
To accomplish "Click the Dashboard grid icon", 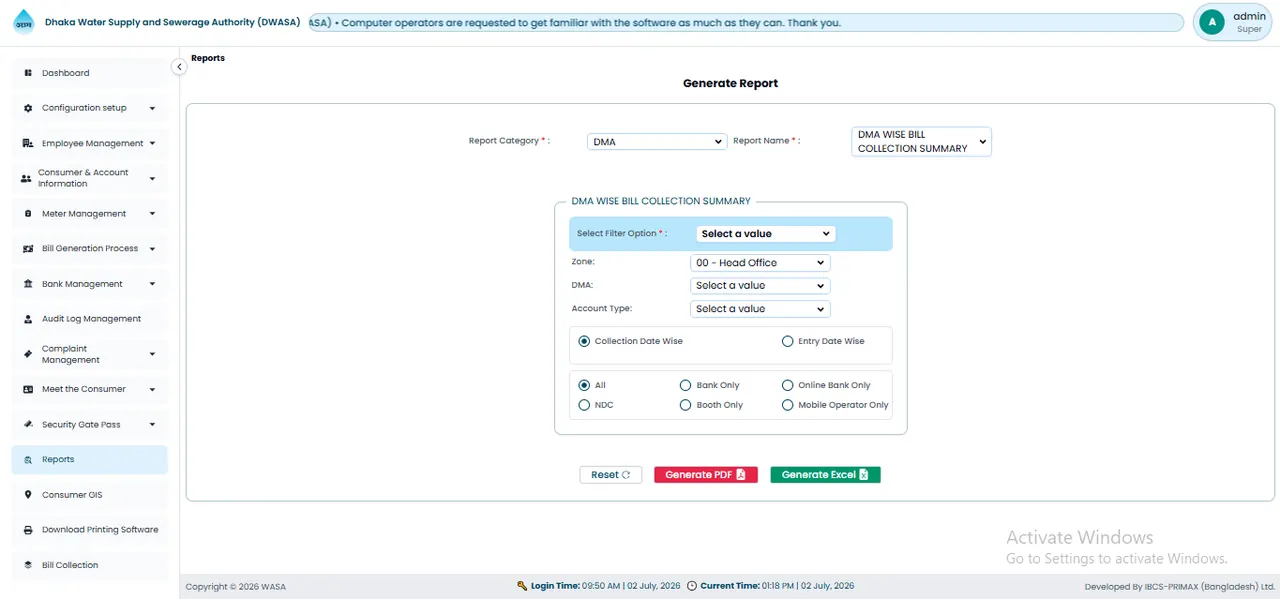I will click(28, 73).
